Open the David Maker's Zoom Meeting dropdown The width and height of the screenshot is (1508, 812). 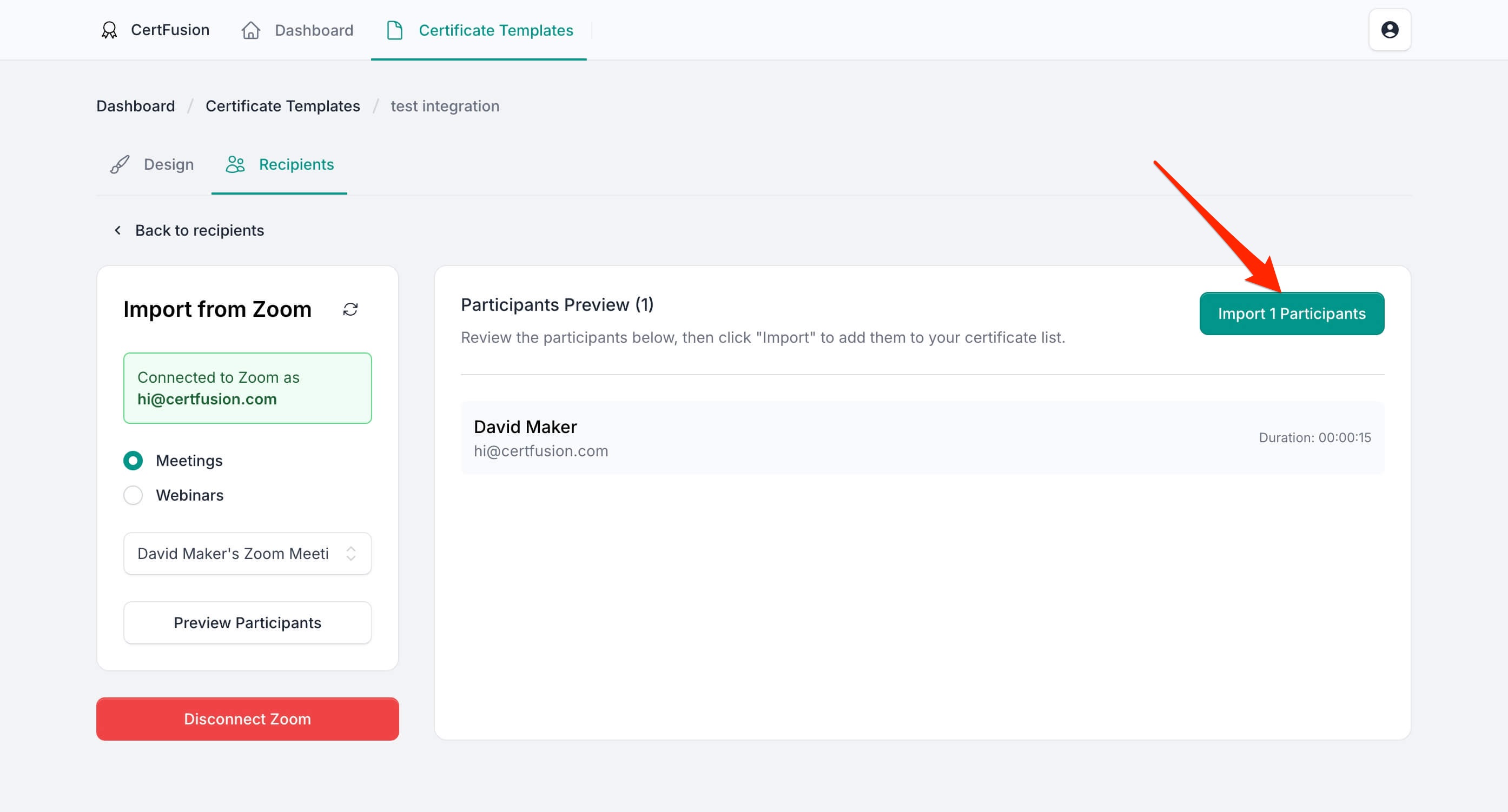233,554
